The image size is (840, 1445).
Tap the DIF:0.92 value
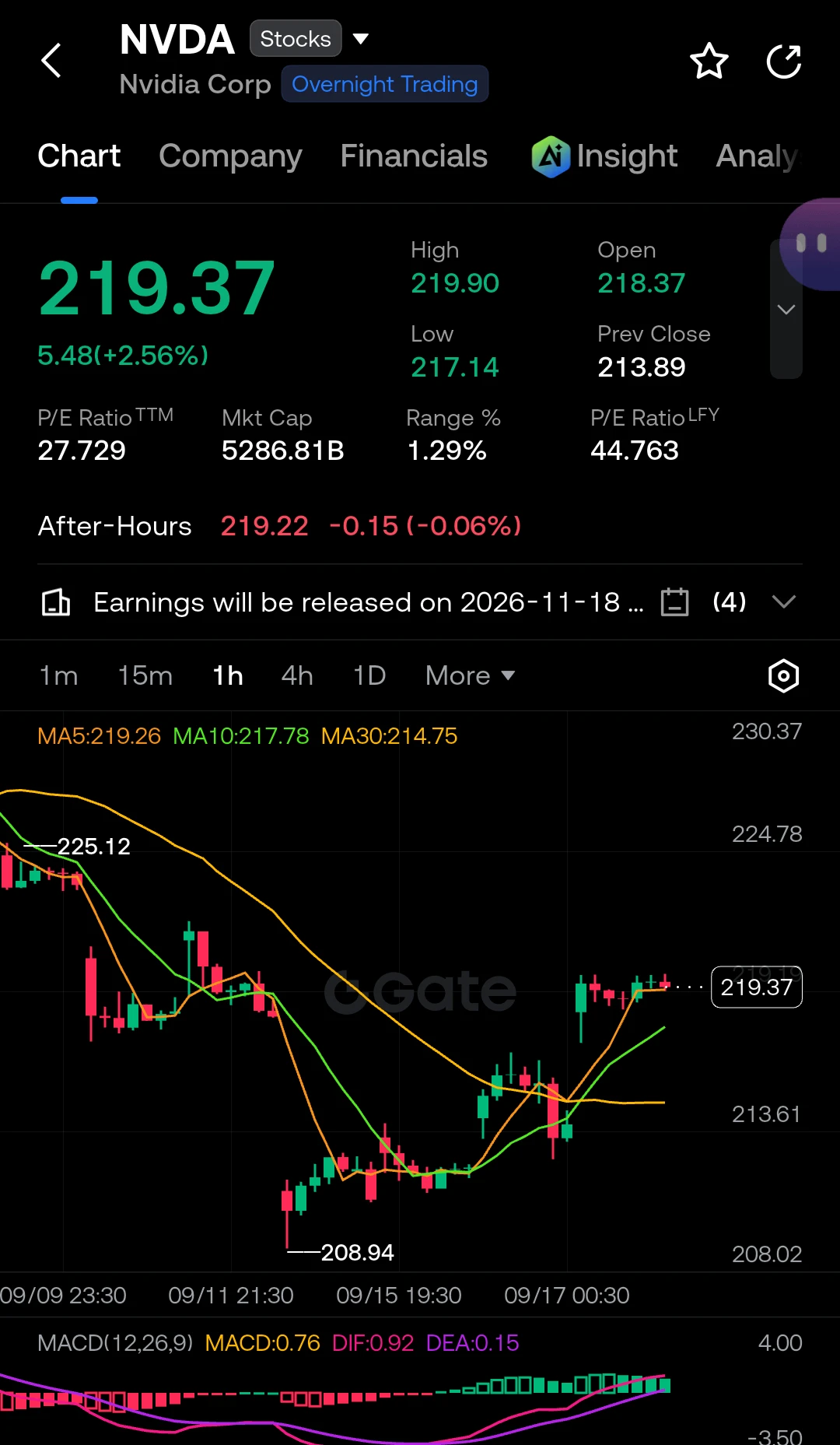point(373,1343)
